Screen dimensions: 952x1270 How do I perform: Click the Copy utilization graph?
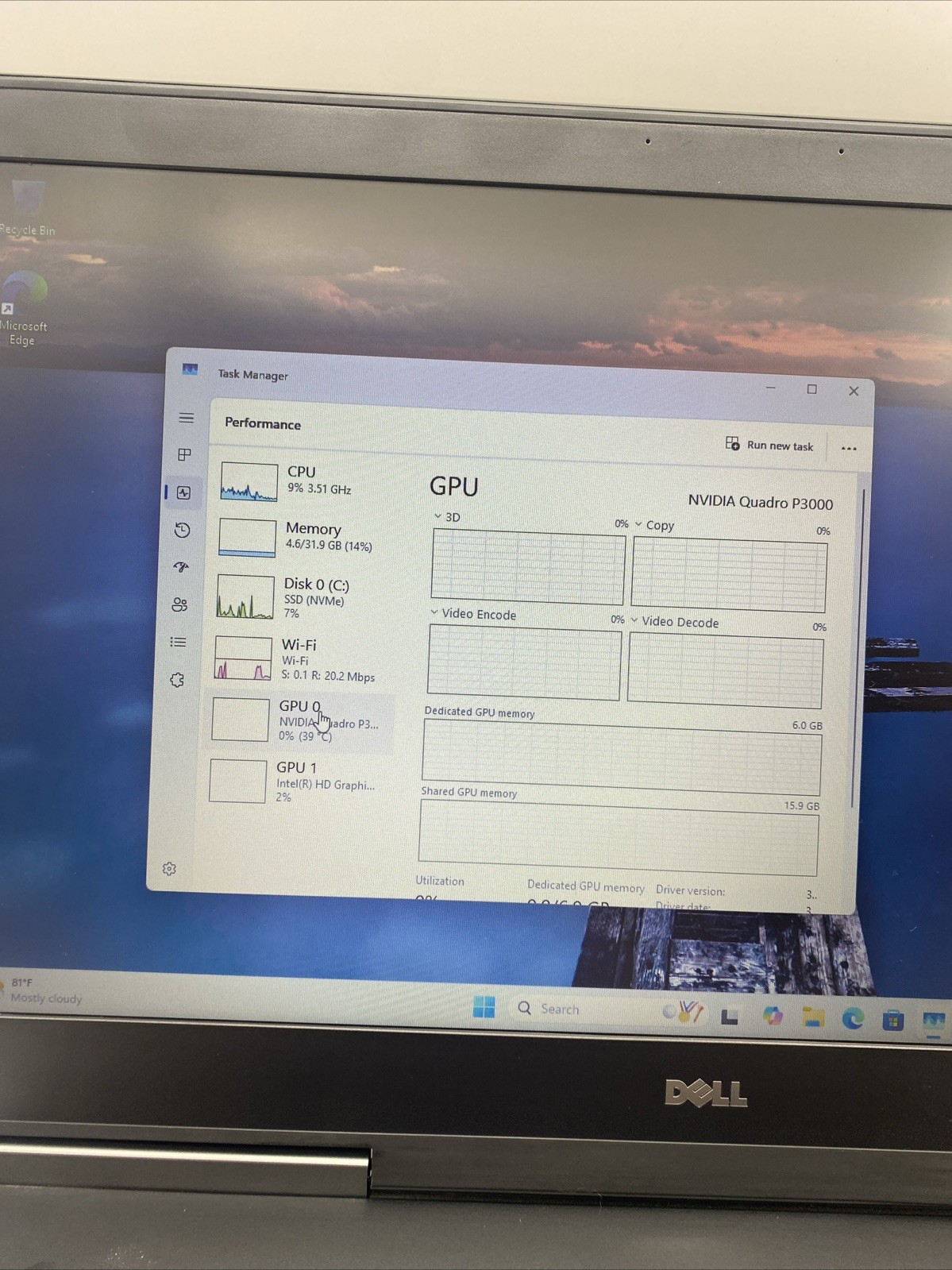pos(729,576)
